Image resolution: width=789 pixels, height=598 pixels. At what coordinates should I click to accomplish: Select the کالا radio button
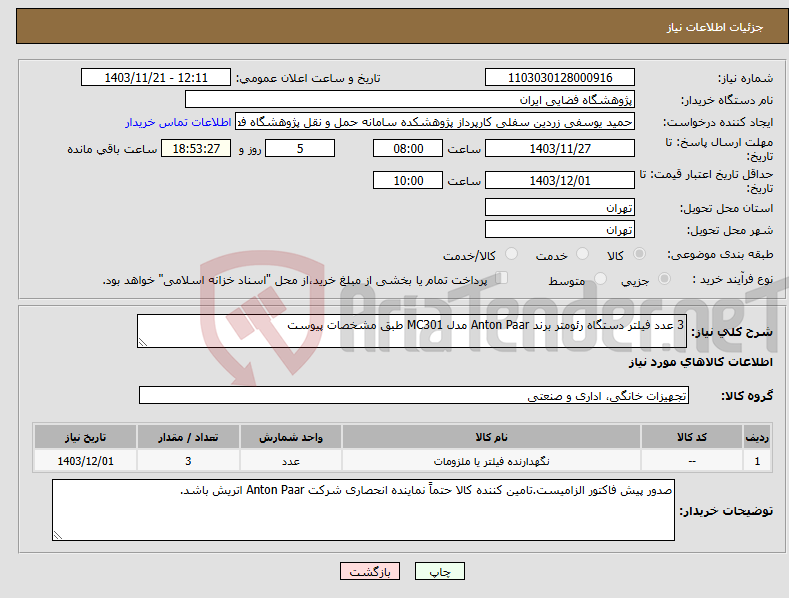(x=640, y=254)
